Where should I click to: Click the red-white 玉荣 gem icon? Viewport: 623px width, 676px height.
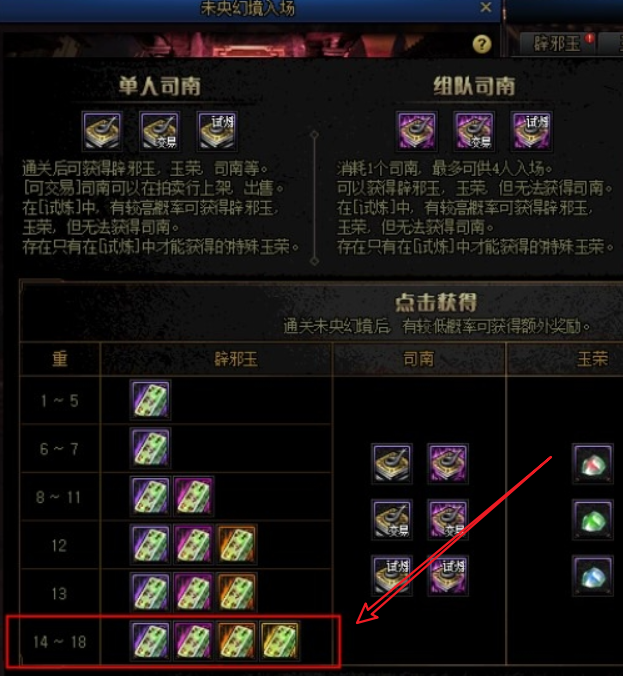[x=593, y=463]
